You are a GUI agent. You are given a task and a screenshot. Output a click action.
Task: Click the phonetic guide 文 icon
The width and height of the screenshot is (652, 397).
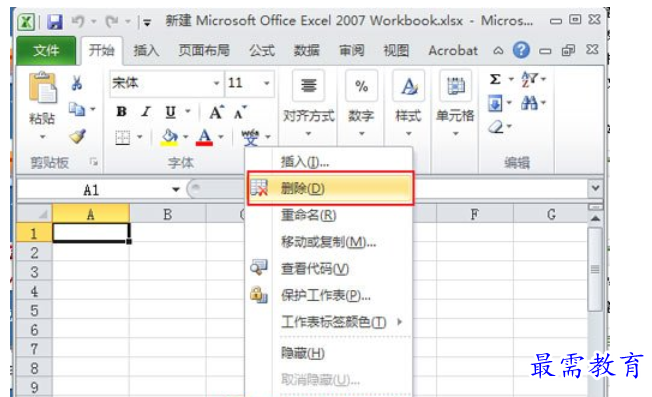(250, 138)
